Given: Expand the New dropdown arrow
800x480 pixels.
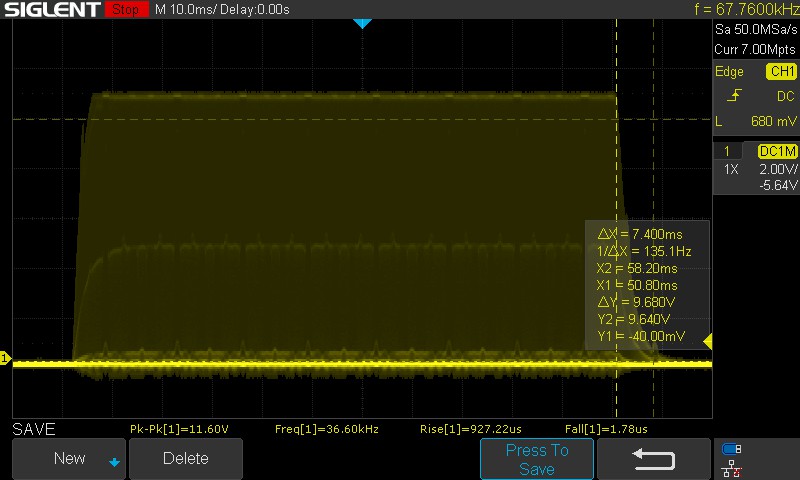Looking at the screenshot, I should coord(114,462).
